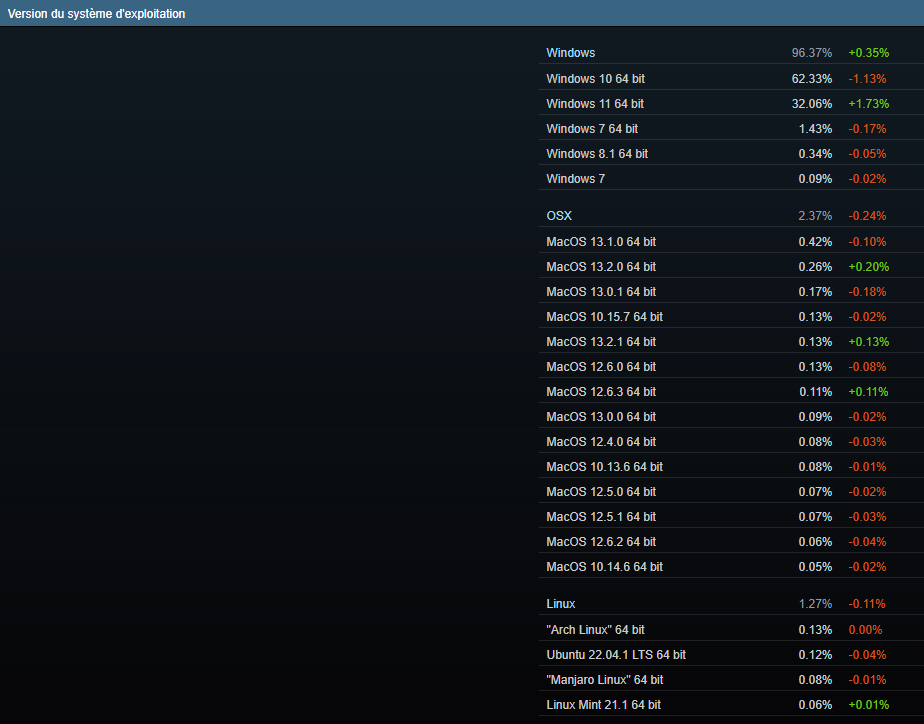Image resolution: width=924 pixels, height=724 pixels.
Task: Click the +0.20% change value
Action: click(x=869, y=267)
